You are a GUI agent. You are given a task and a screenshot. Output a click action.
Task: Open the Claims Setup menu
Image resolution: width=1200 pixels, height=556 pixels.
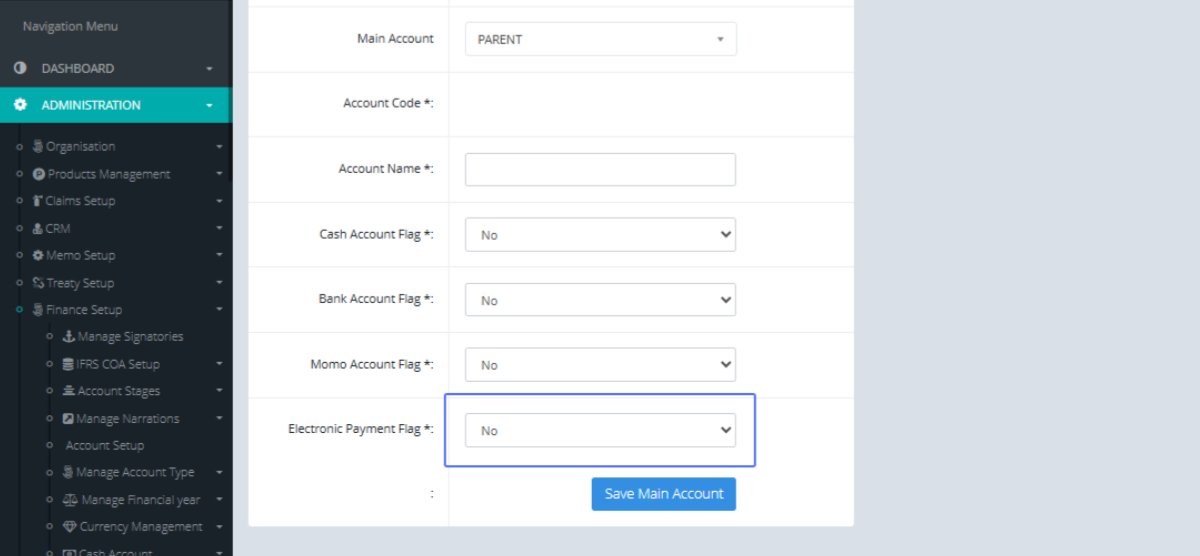80,201
